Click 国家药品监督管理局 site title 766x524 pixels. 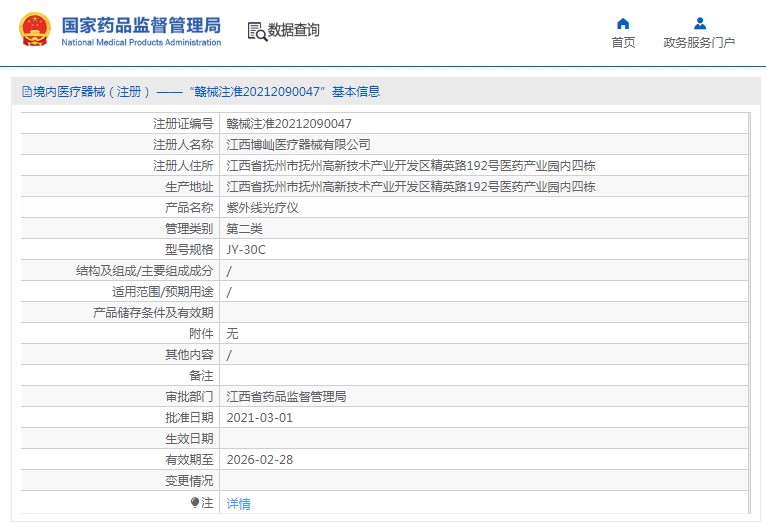coord(141,25)
